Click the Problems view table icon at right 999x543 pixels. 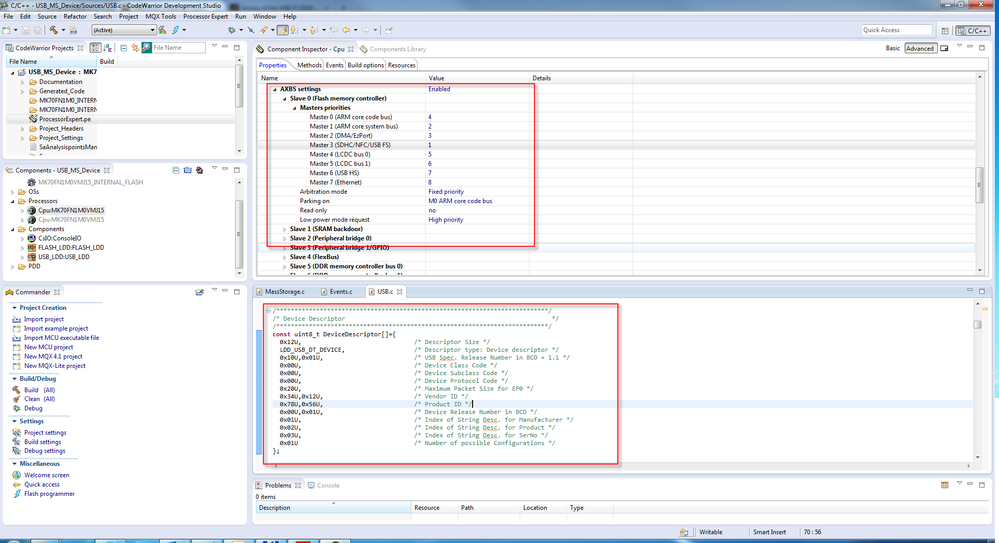click(x=944, y=485)
